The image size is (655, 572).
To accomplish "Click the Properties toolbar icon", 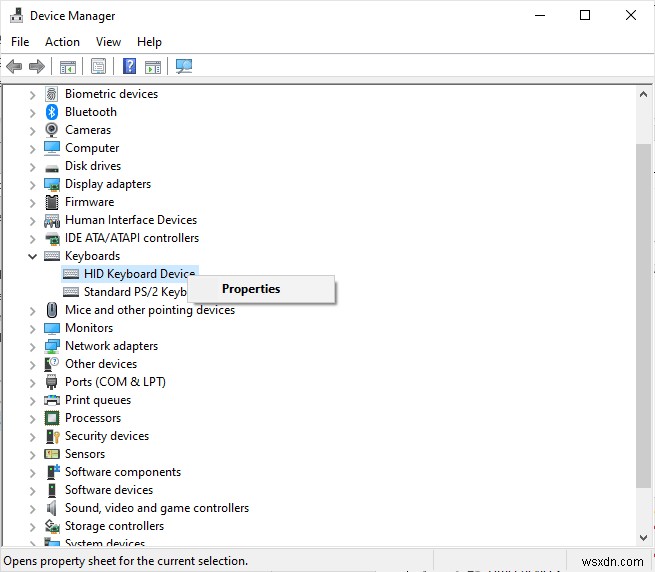I will click(x=99, y=66).
